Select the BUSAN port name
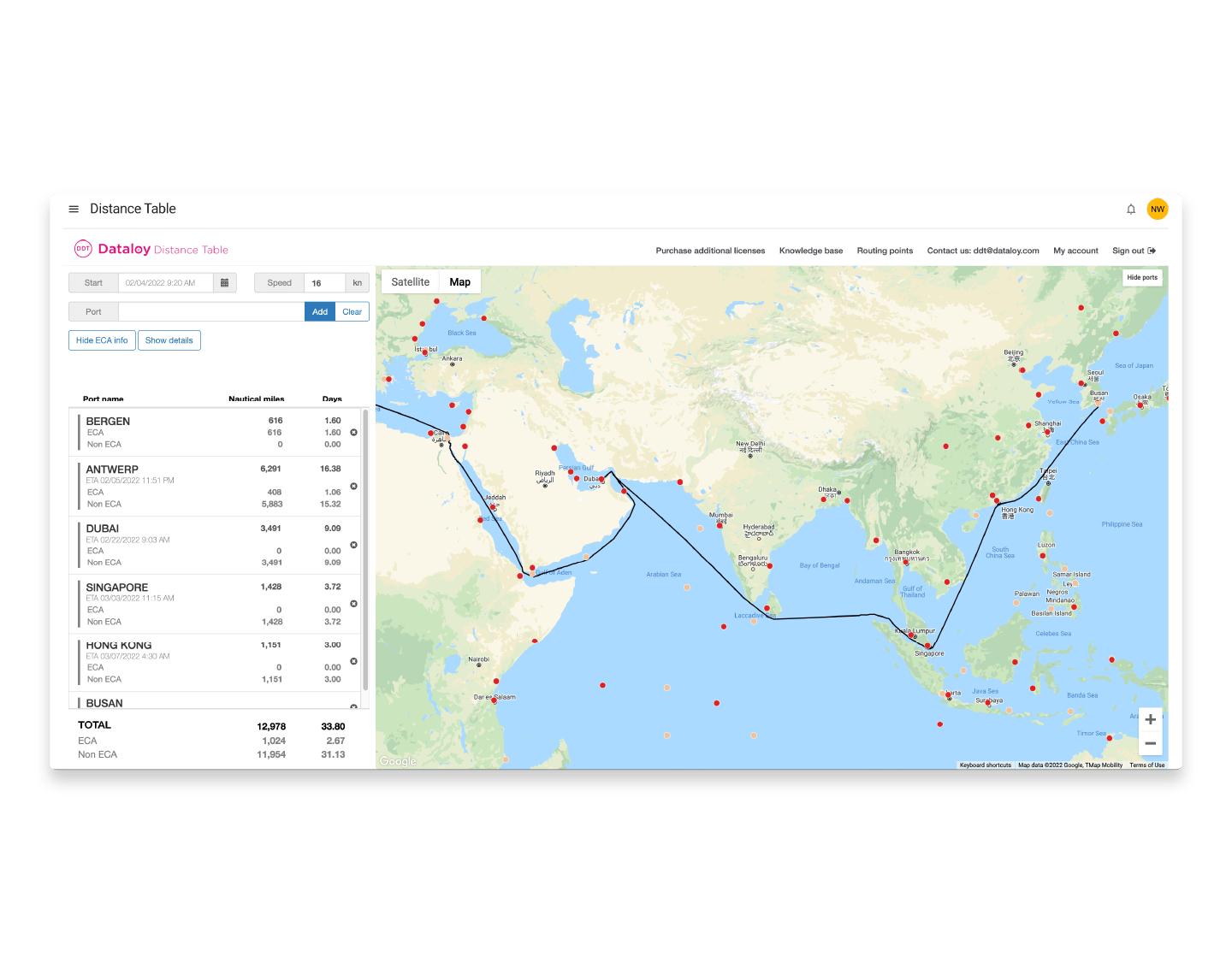This screenshot has width=1232, height=963. (104, 703)
